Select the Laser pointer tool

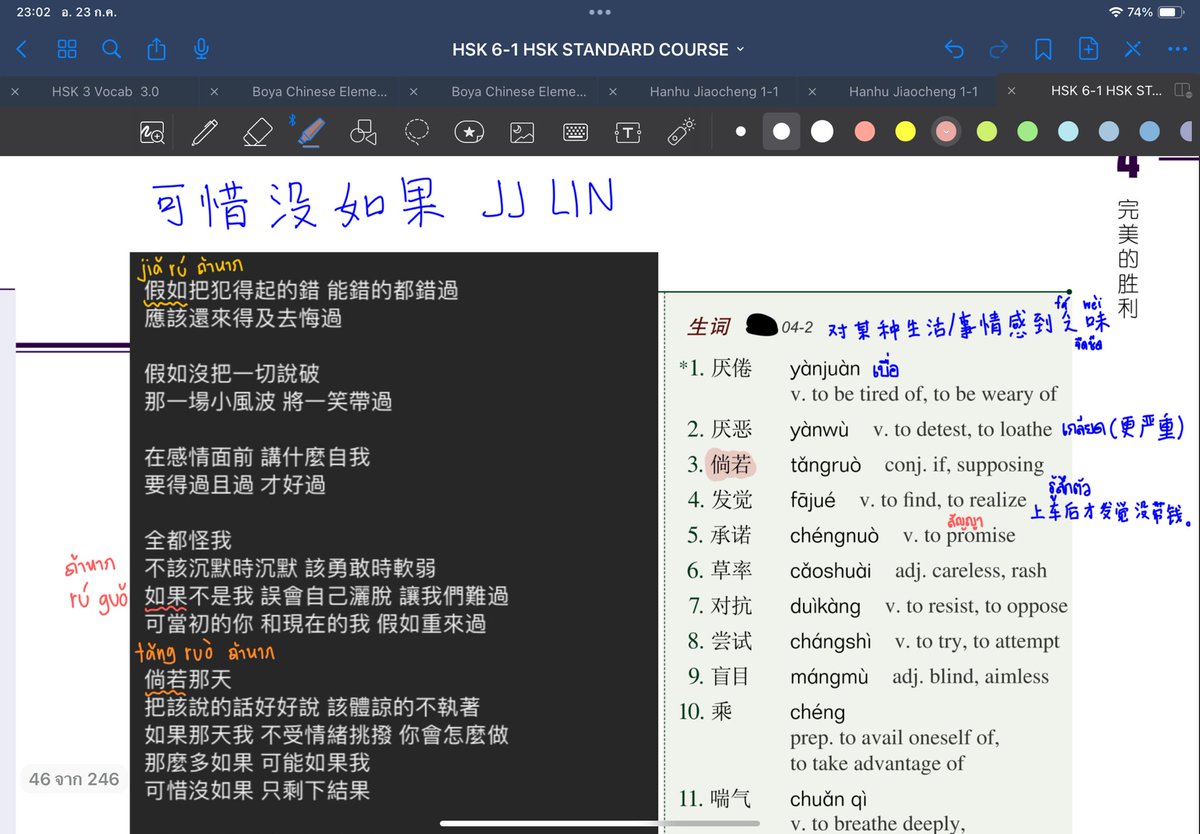pyautogui.click(x=681, y=132)
